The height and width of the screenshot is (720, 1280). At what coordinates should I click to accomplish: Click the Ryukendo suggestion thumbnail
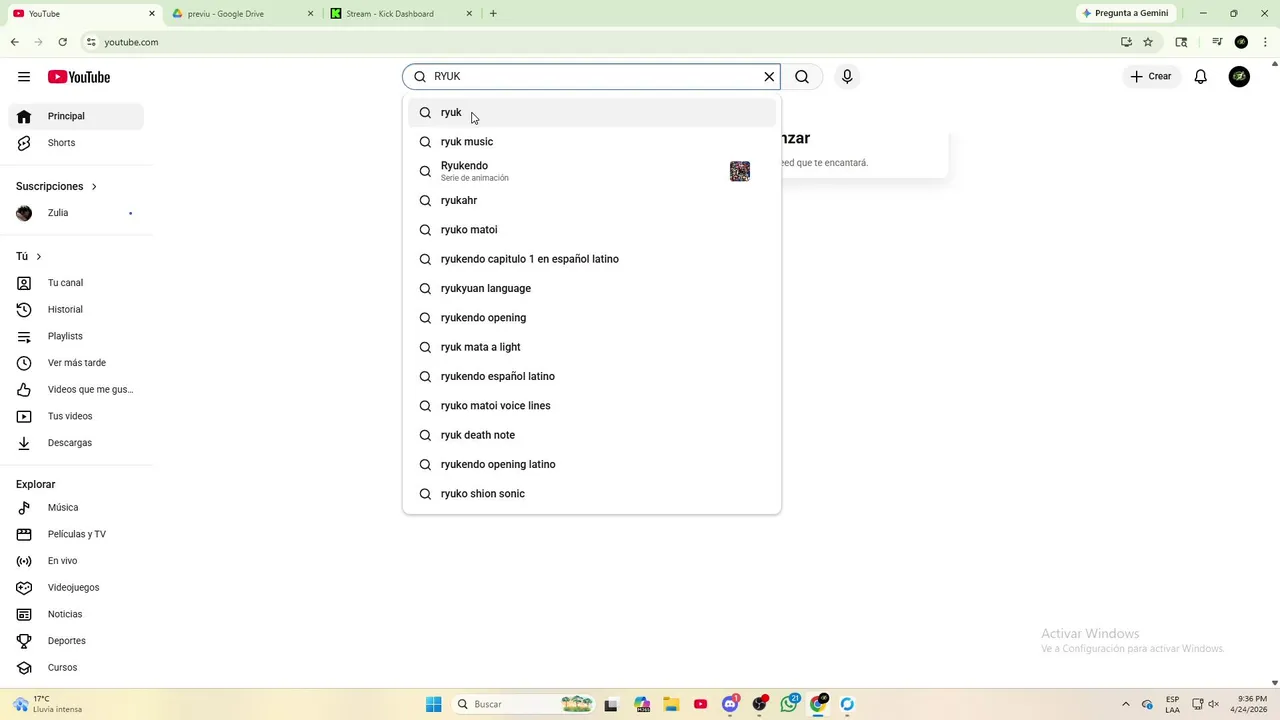click(740, 171)
